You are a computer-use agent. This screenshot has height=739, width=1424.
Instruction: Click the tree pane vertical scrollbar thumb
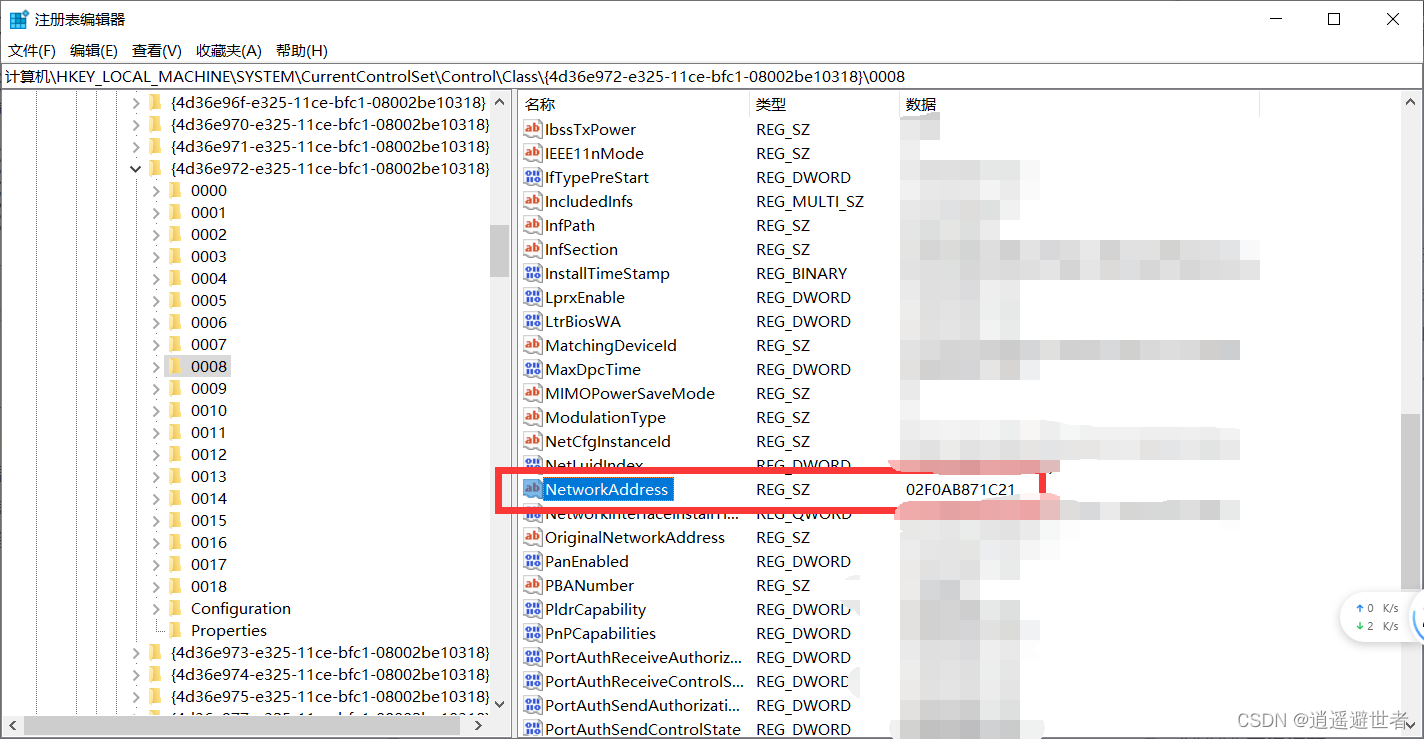click(499, 251)
